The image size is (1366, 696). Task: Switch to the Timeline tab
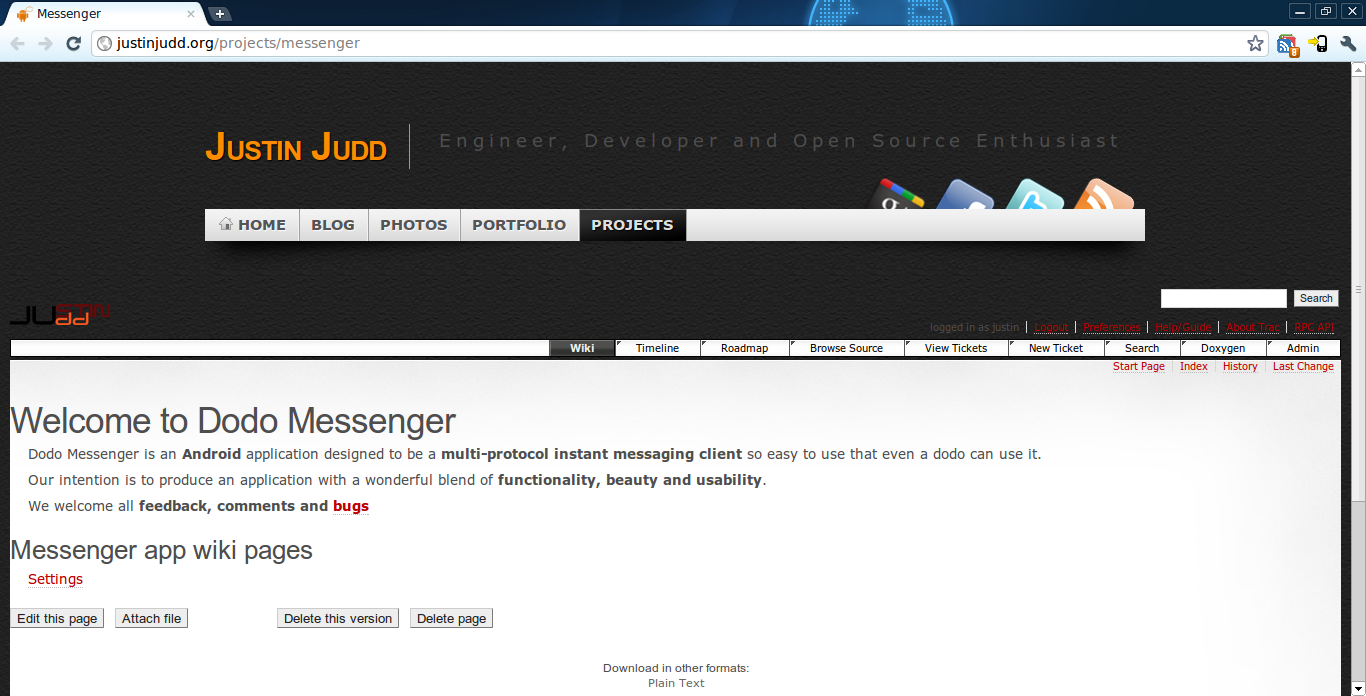click(657, 348)
